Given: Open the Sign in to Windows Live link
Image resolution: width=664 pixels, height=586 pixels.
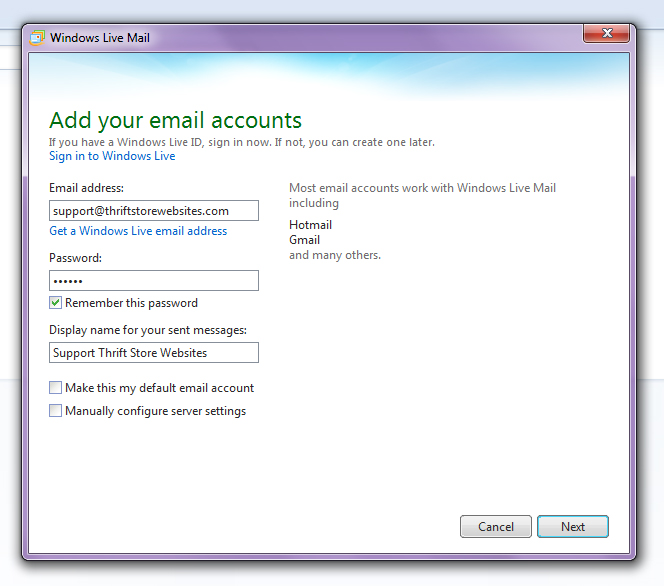Looking at the screenshot, I should [112, 156].
